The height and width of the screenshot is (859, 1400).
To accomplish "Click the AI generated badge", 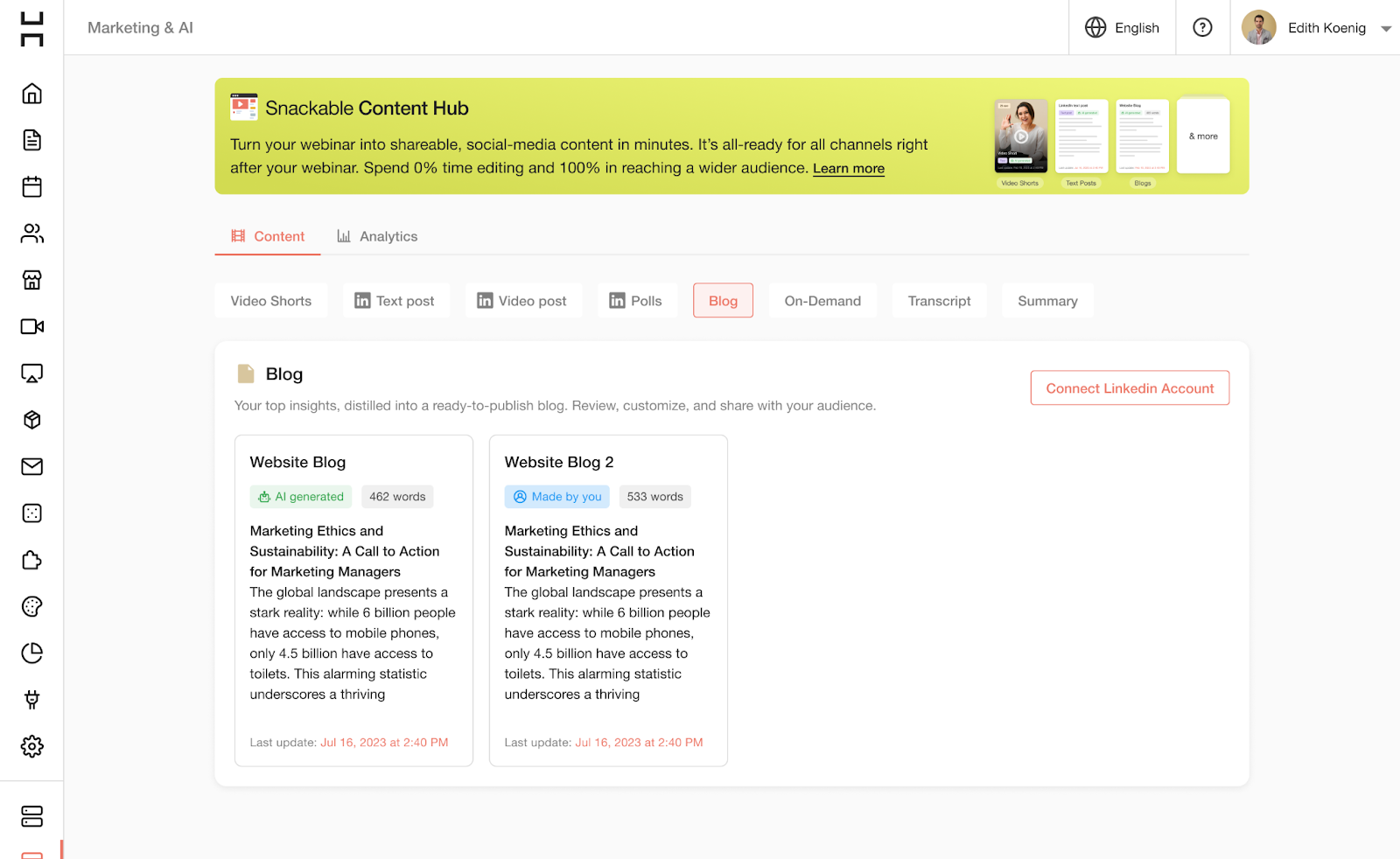I will click(301, 497).
